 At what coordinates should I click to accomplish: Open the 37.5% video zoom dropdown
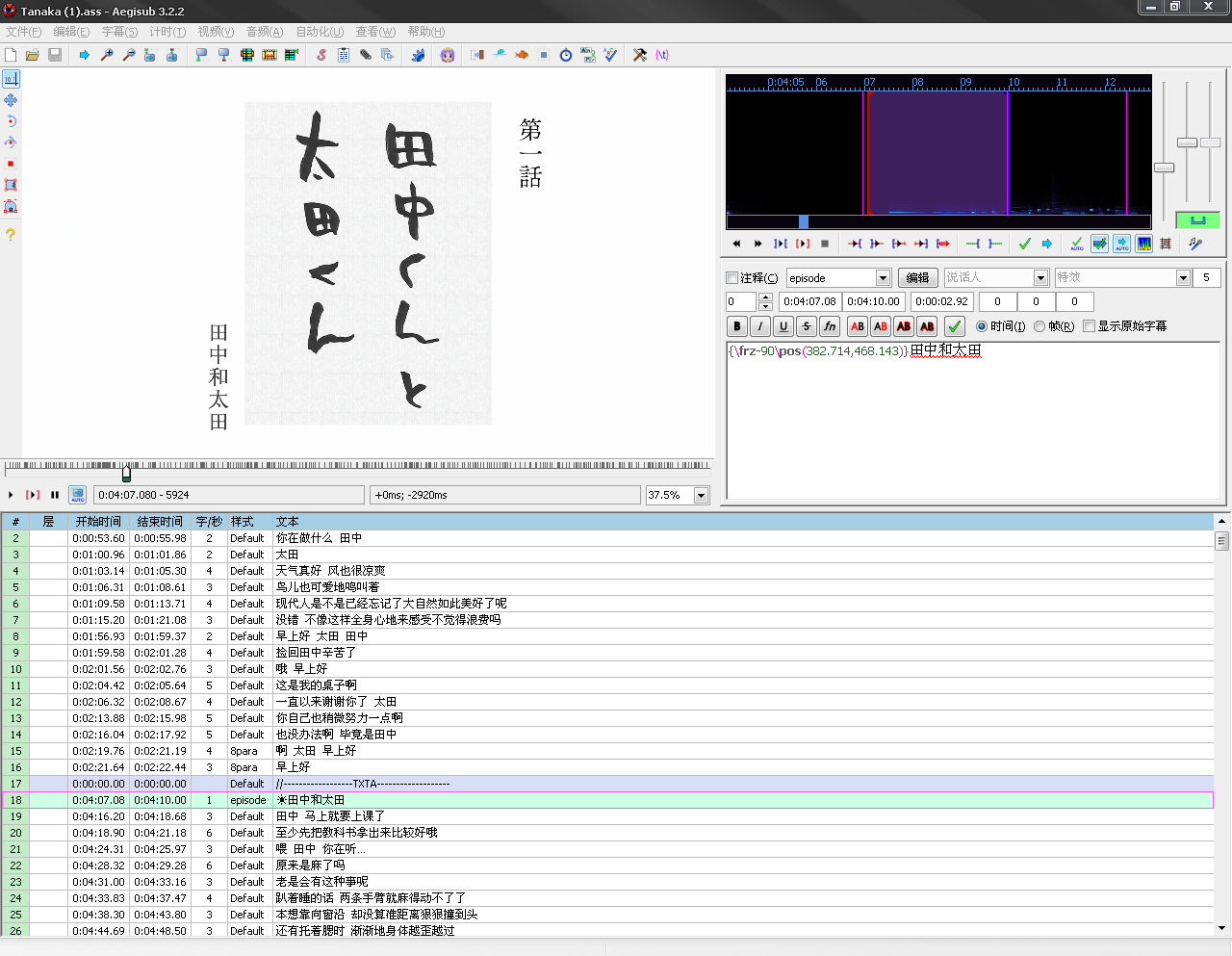pos(701,495)
